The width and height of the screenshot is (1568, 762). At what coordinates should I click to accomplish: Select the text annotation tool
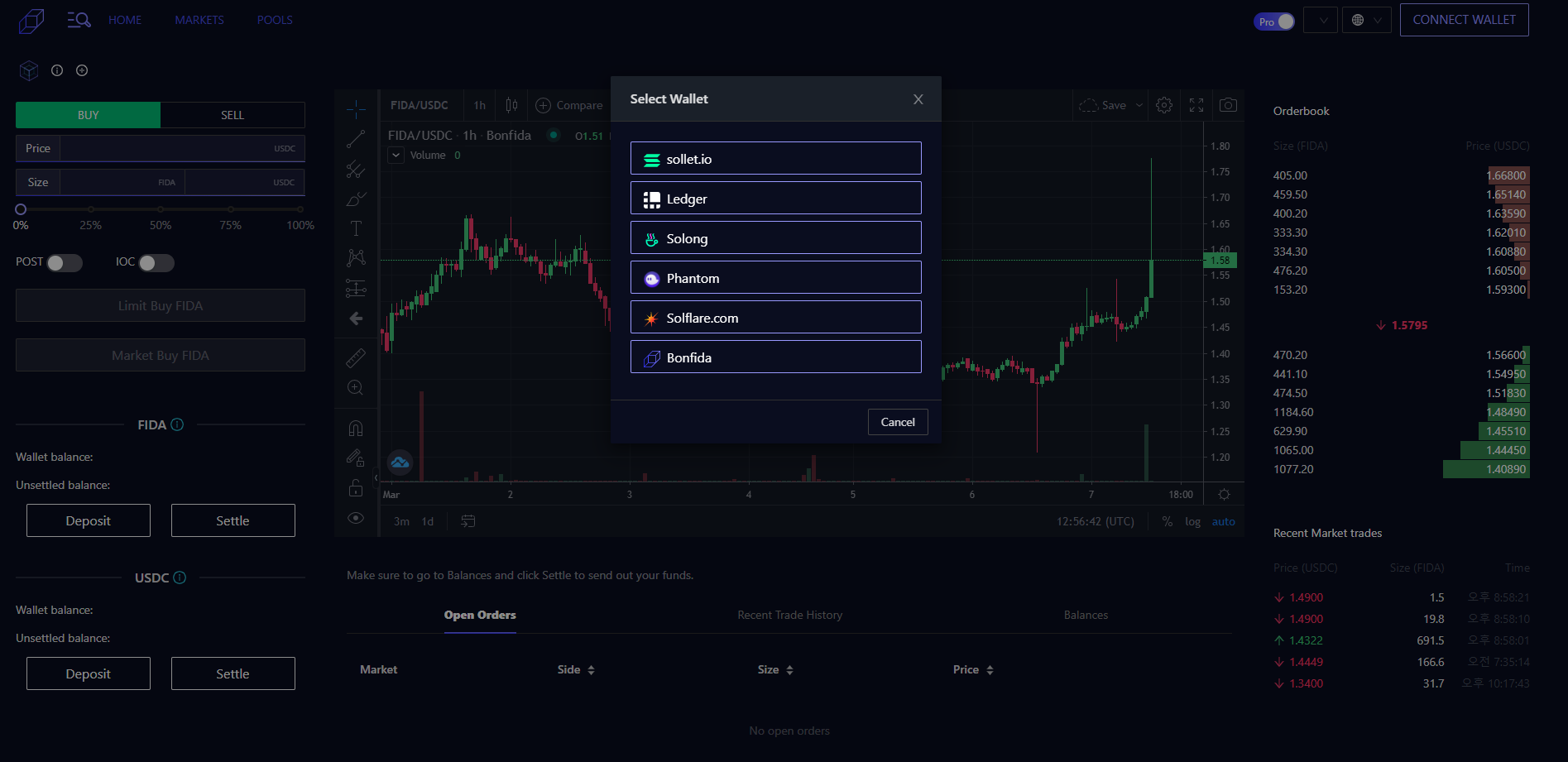pyautogui.click(x=356, y=228)
